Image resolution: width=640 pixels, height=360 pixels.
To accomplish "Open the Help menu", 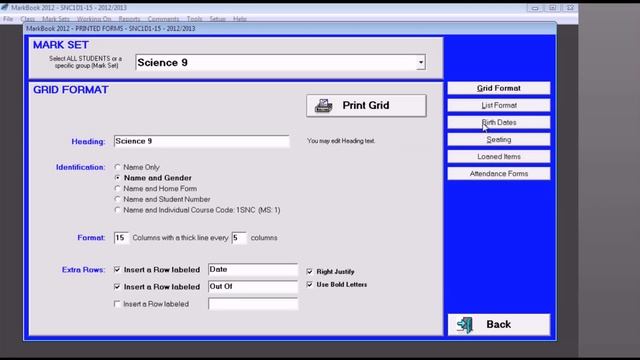I will point(240,19).
